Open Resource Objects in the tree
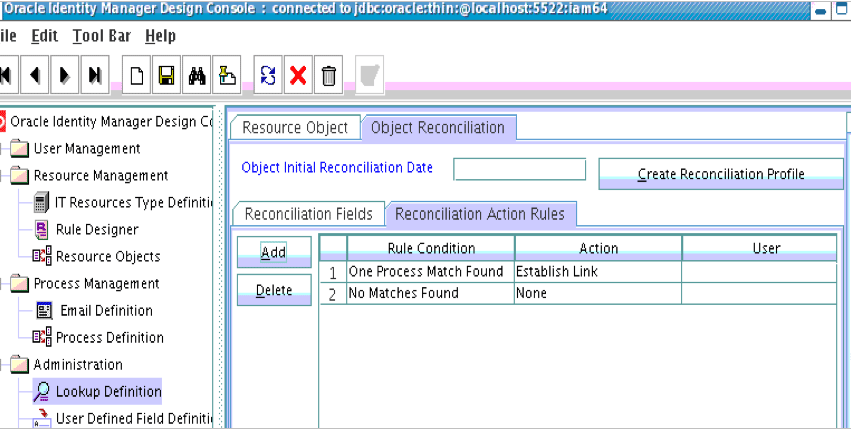Screen dimensions: 851x429 click(x=108, y=256)
